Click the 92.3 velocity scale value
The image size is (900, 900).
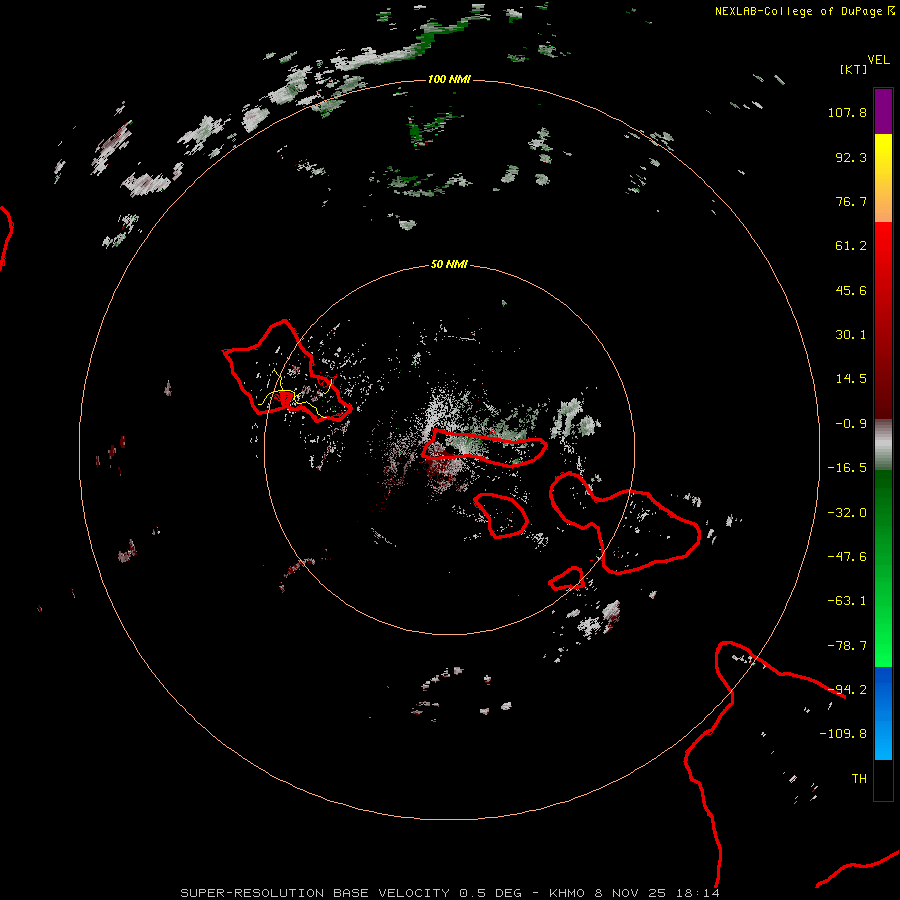[851, 157]
